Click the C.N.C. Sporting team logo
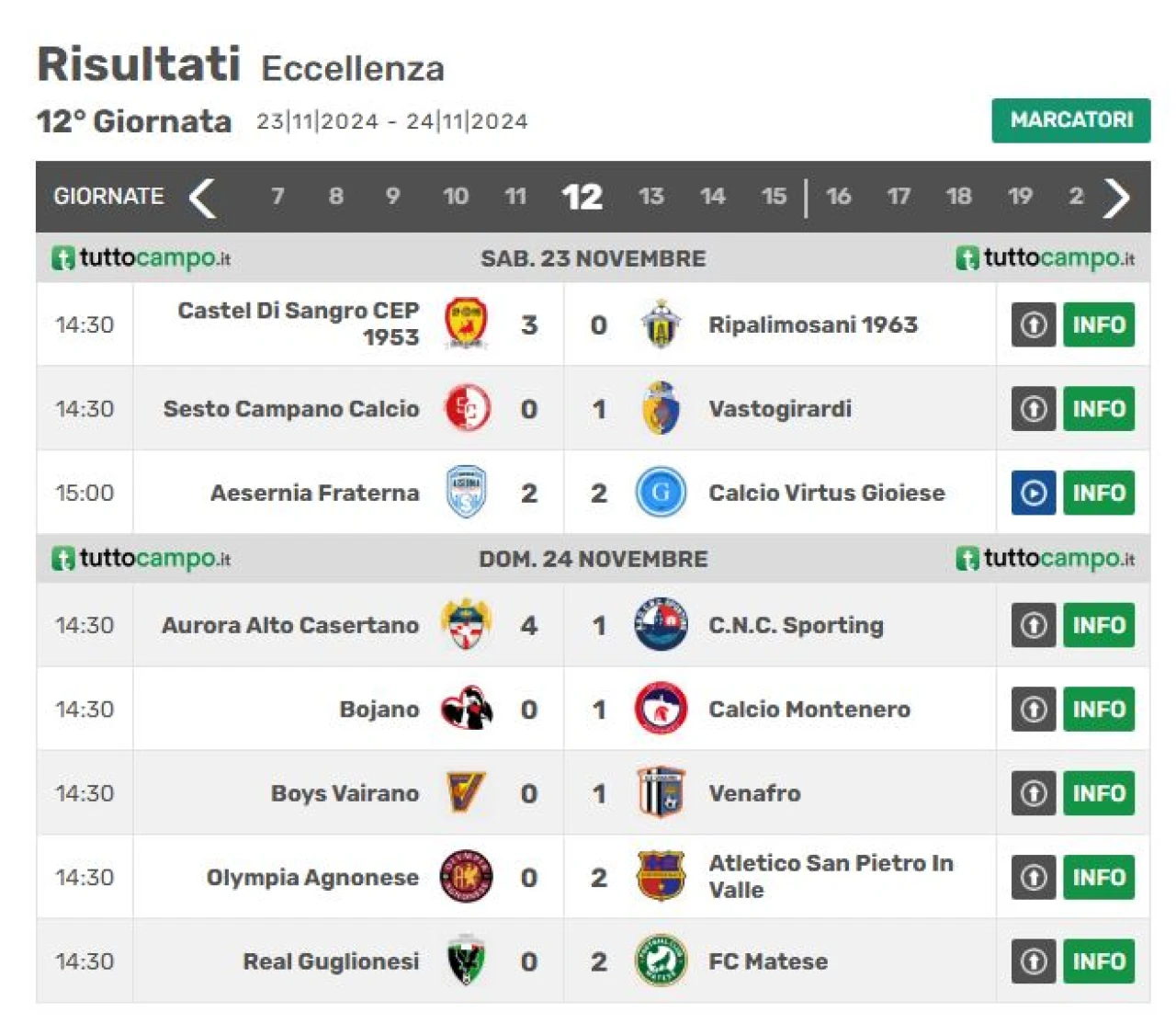 (661, 625)
